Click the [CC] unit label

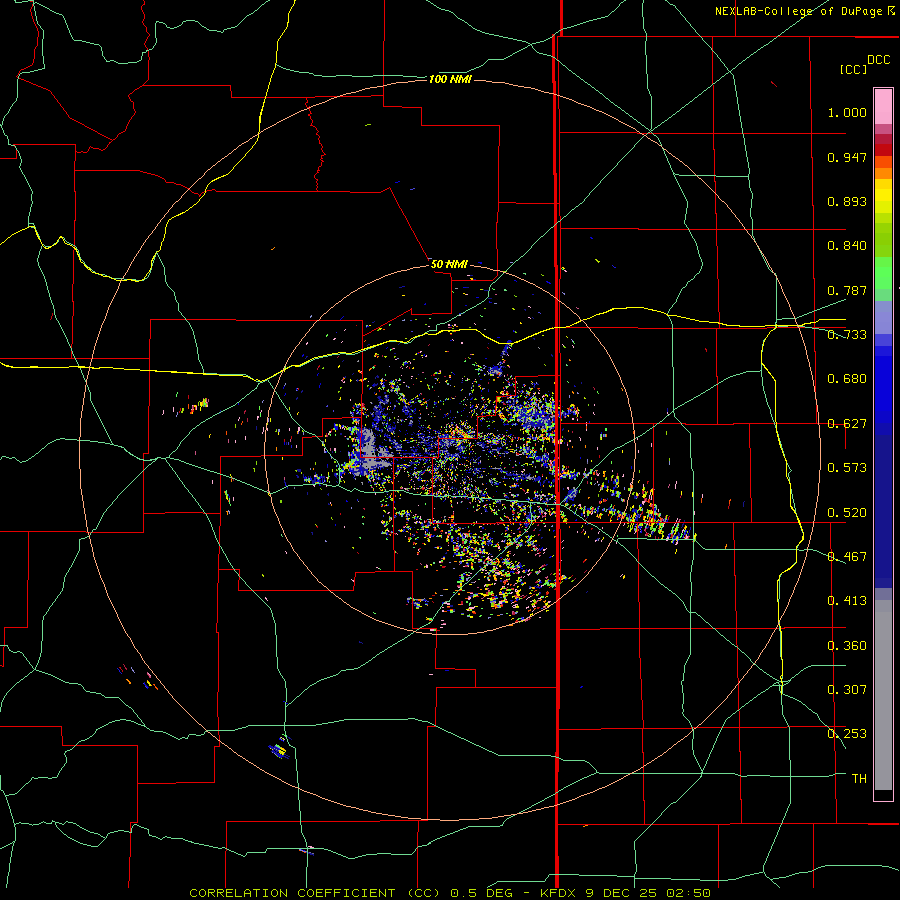[853, 69]
